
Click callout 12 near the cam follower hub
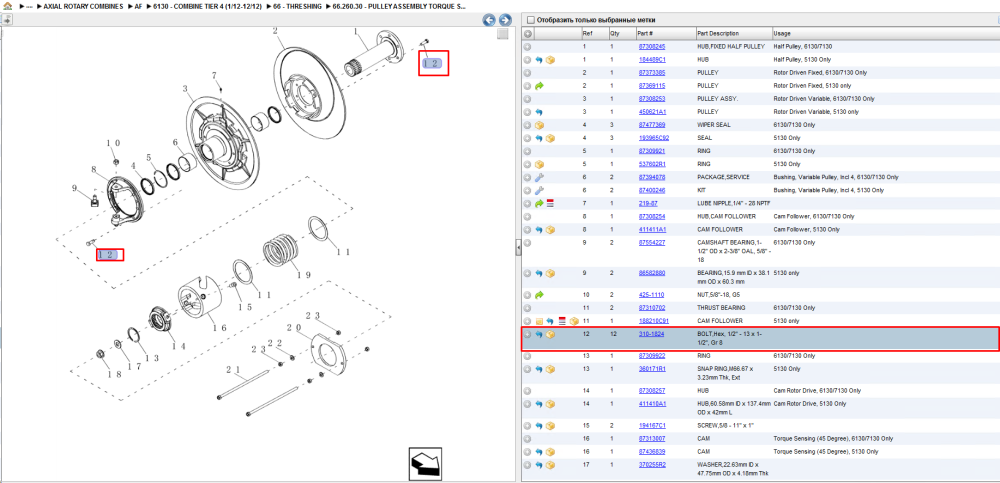tap(108, 255)
